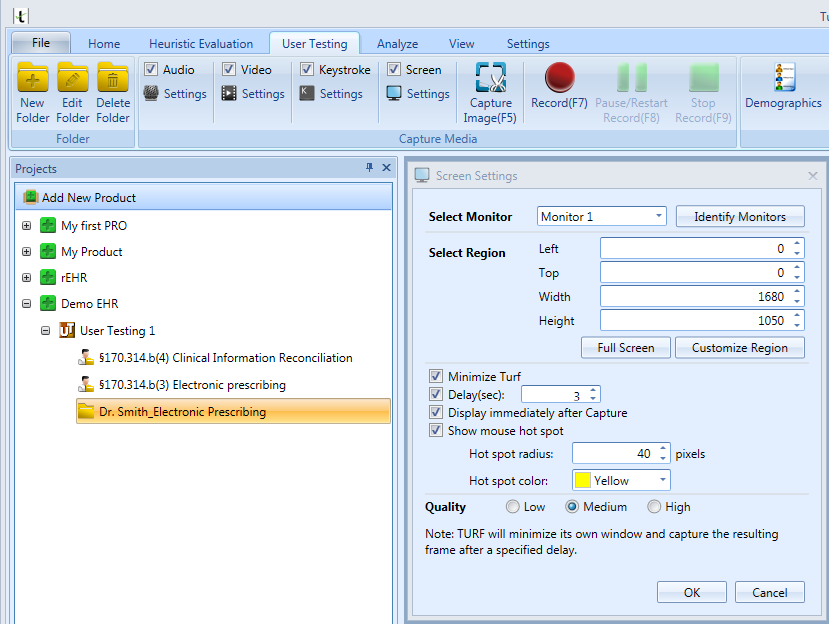Switch to the Heuristic Evaluation tab
Screen dimensions: 829x624
201,44
